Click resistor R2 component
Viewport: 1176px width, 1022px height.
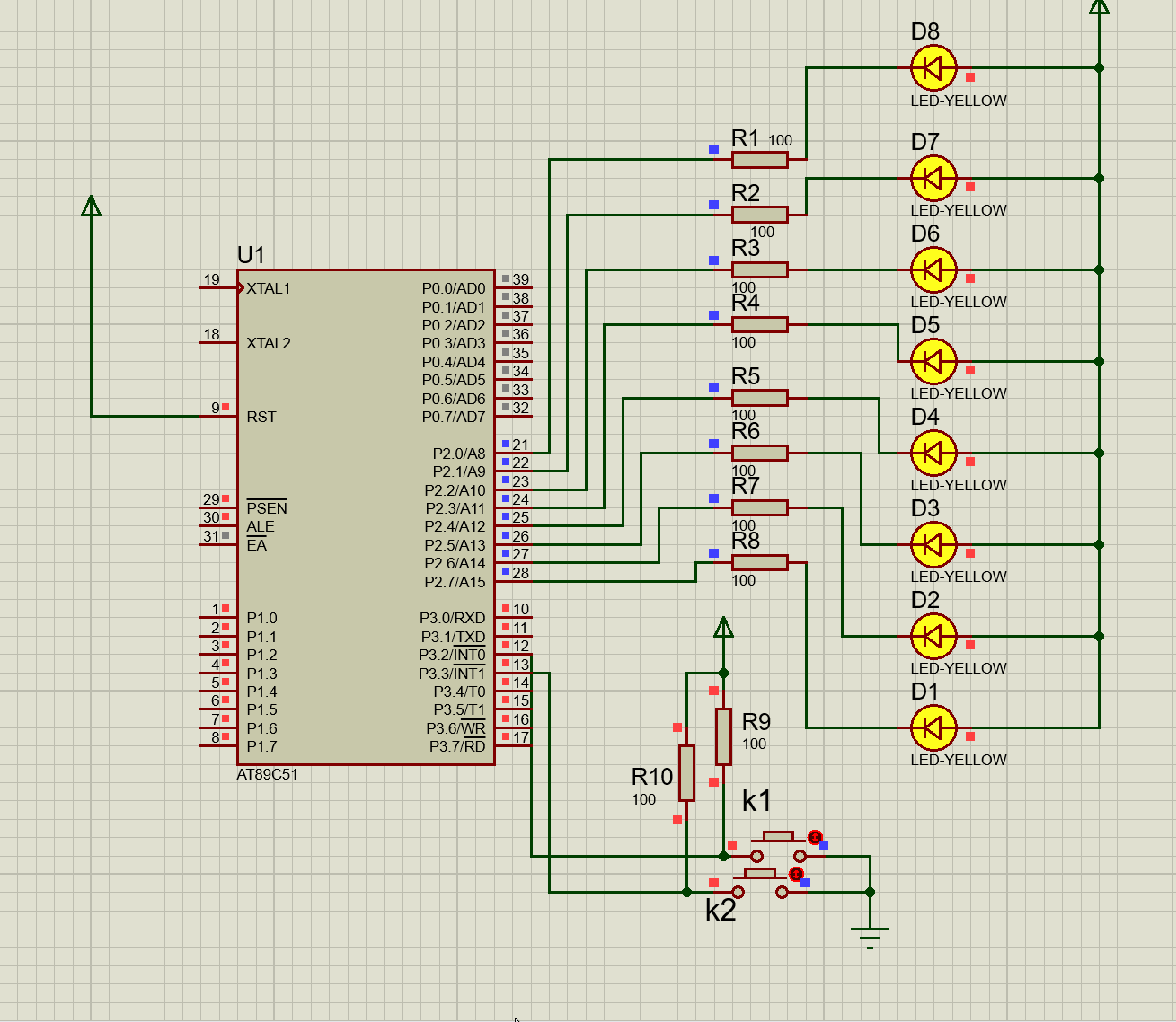click(760, 215)
